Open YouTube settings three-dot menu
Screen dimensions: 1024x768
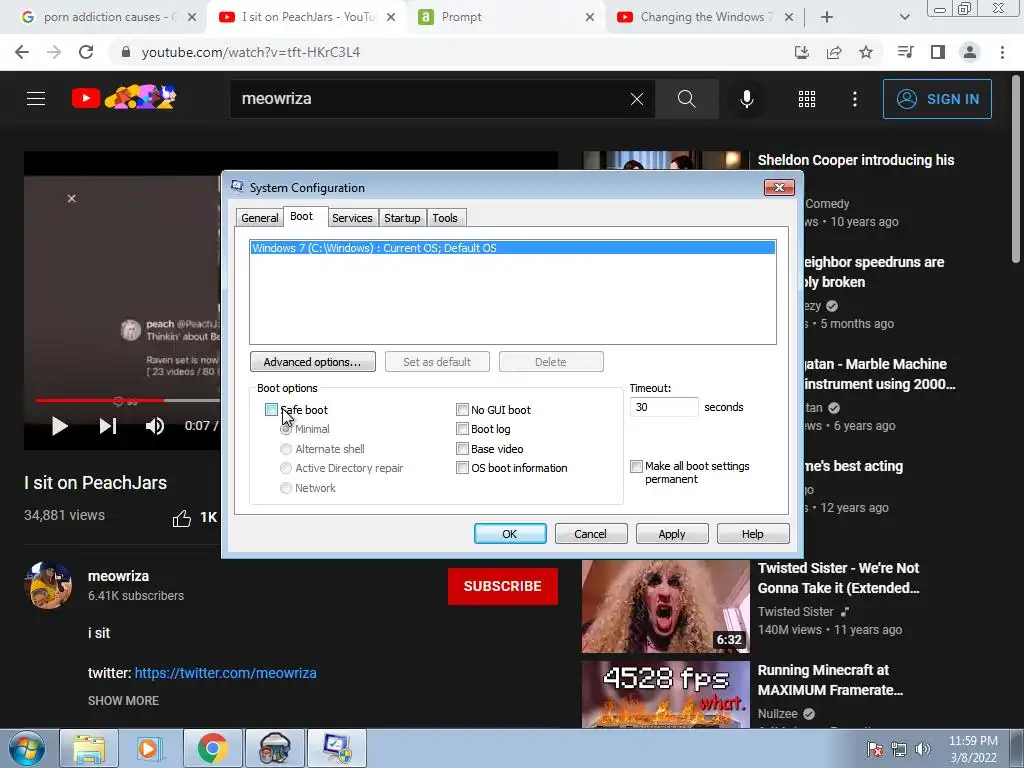pyautogui.click(x=855, y=99)
